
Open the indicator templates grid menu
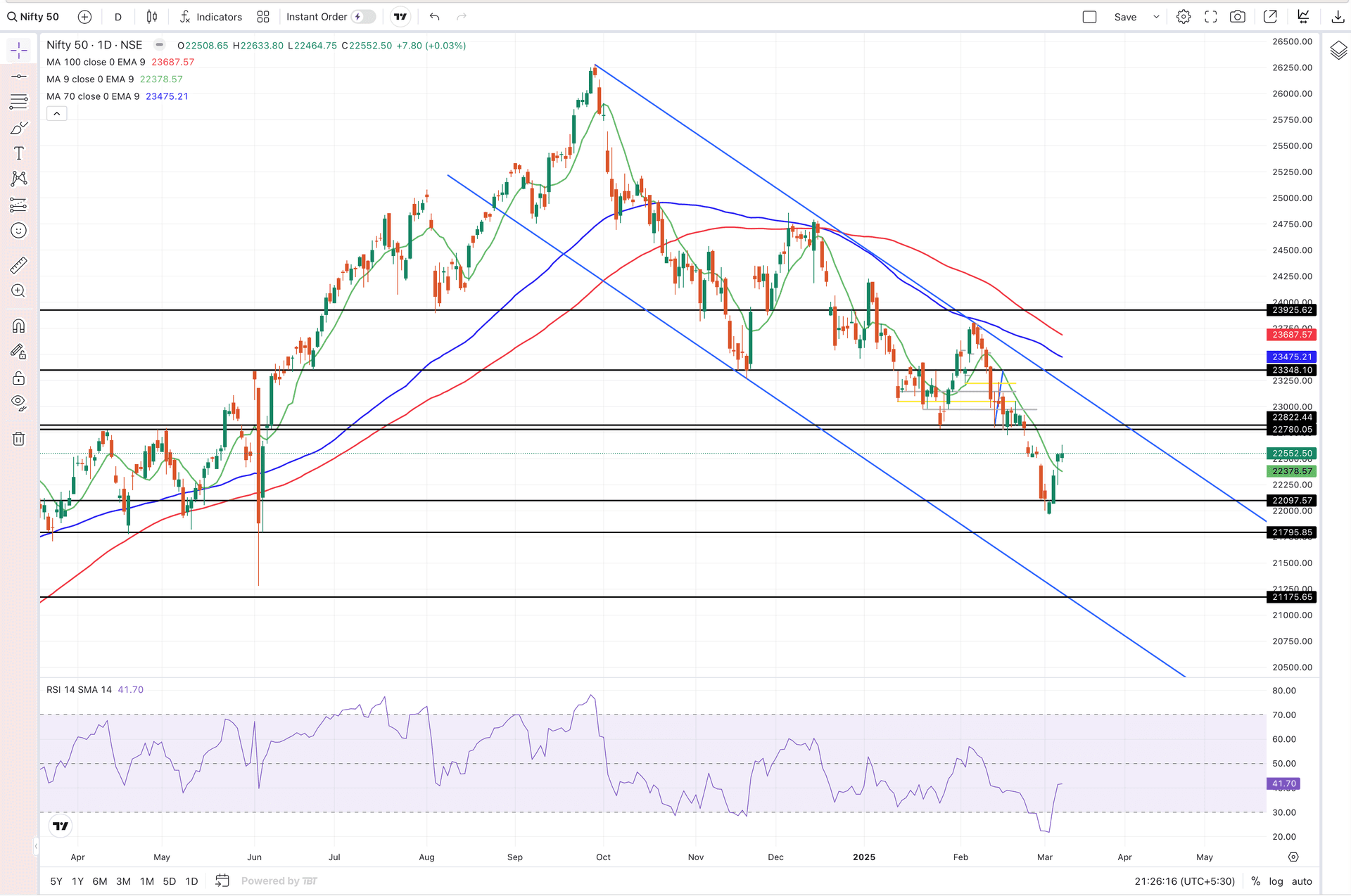pyautogui.click(x=263, y=17)
